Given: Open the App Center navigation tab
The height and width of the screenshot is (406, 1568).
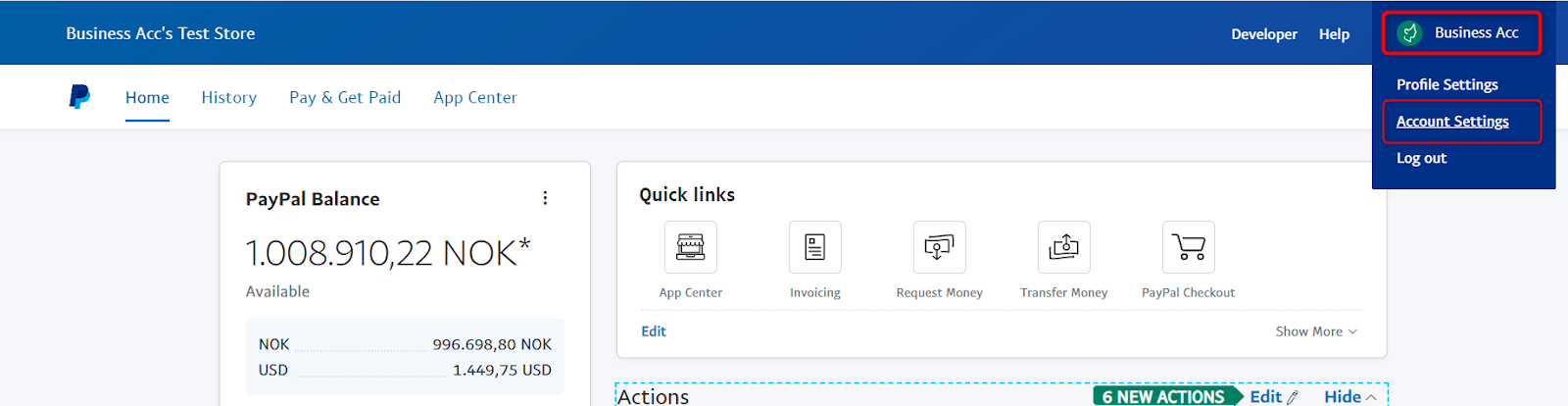Looking at the screenshot, I should pos(475,97).
